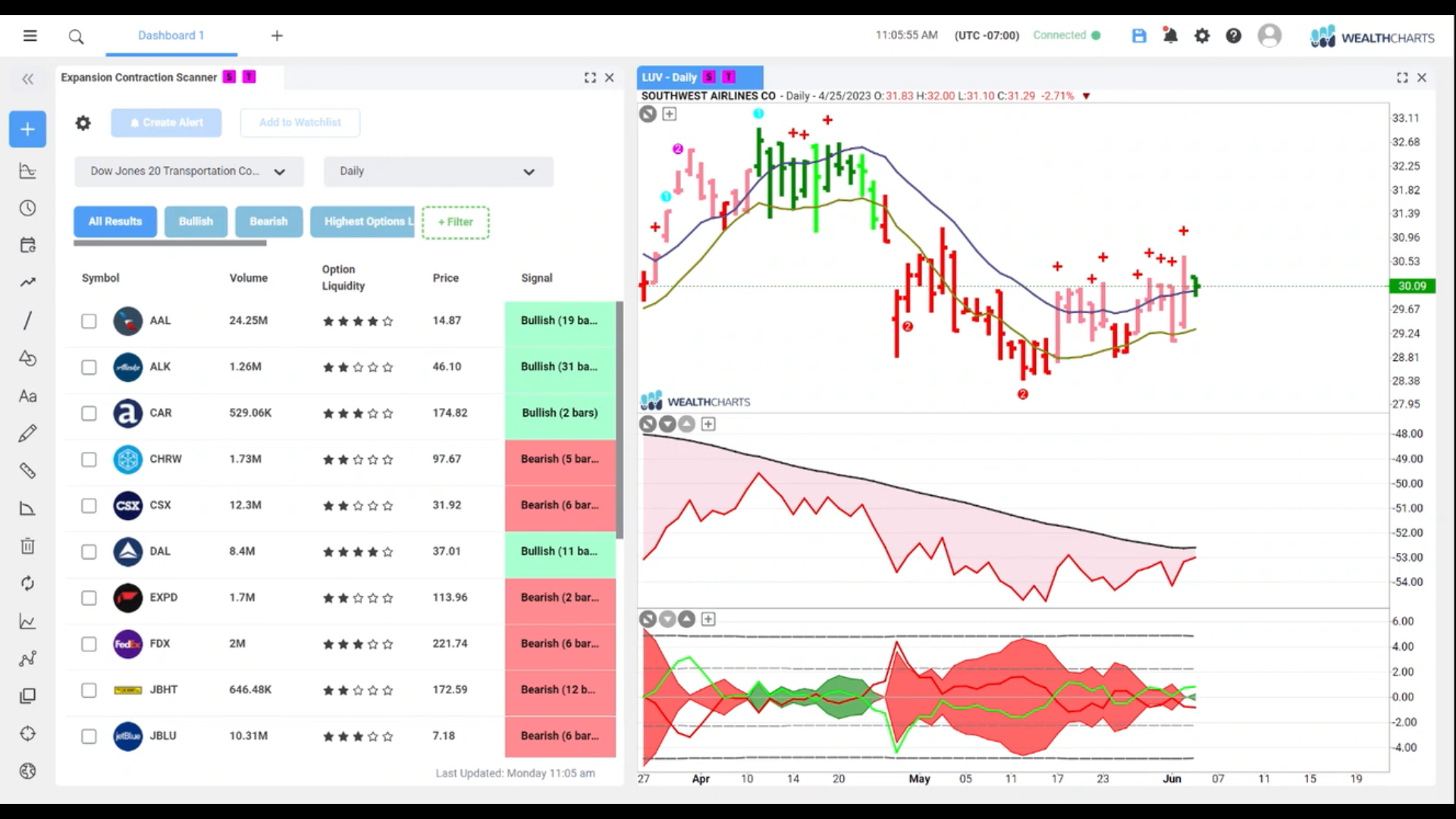Image resolution: width=1456 pixels, height=819 pixels.
Task: Check the CAR row checkbox
Action: coord(89,413)
